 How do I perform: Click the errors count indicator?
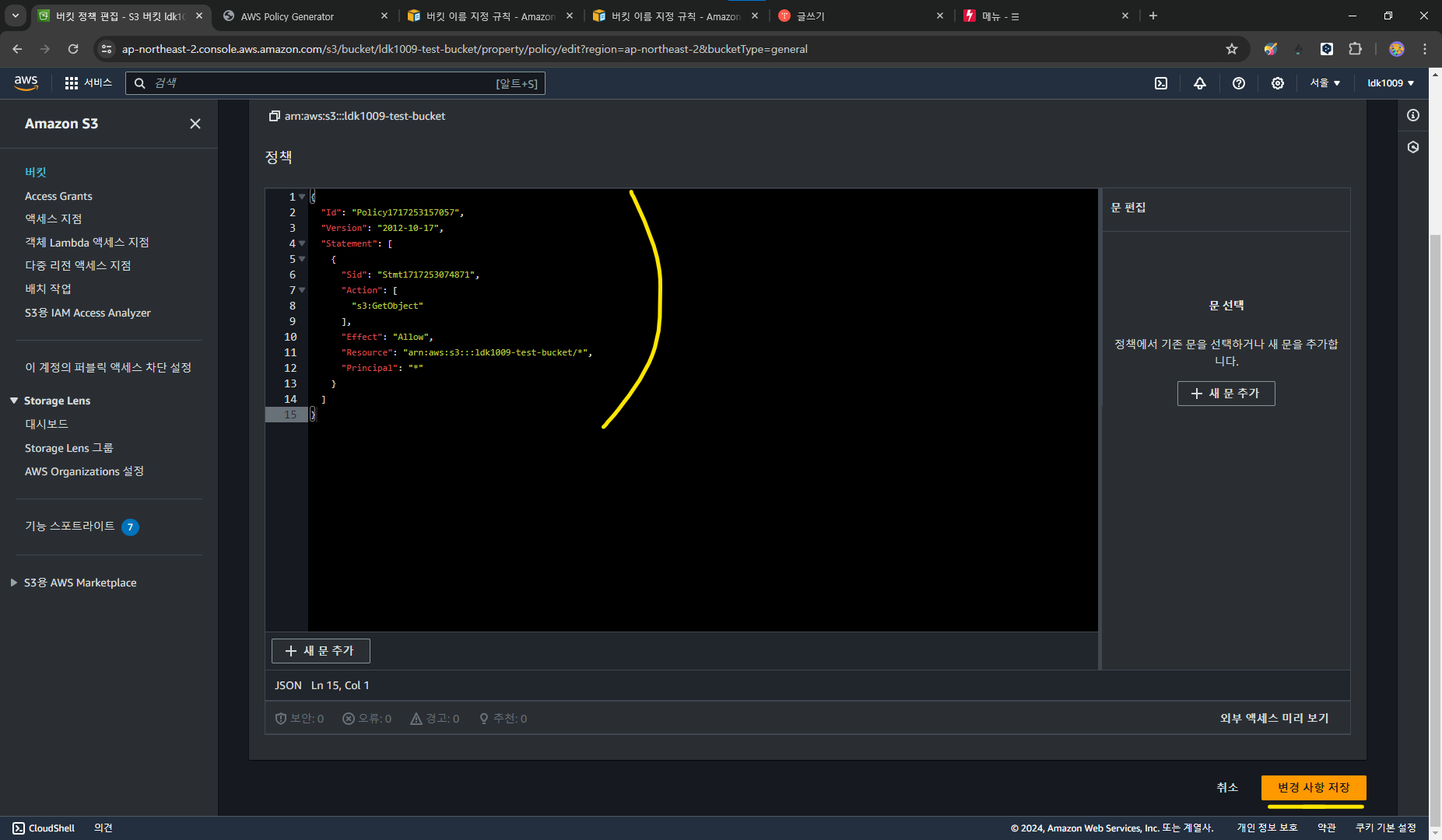[x=367, y=719]
